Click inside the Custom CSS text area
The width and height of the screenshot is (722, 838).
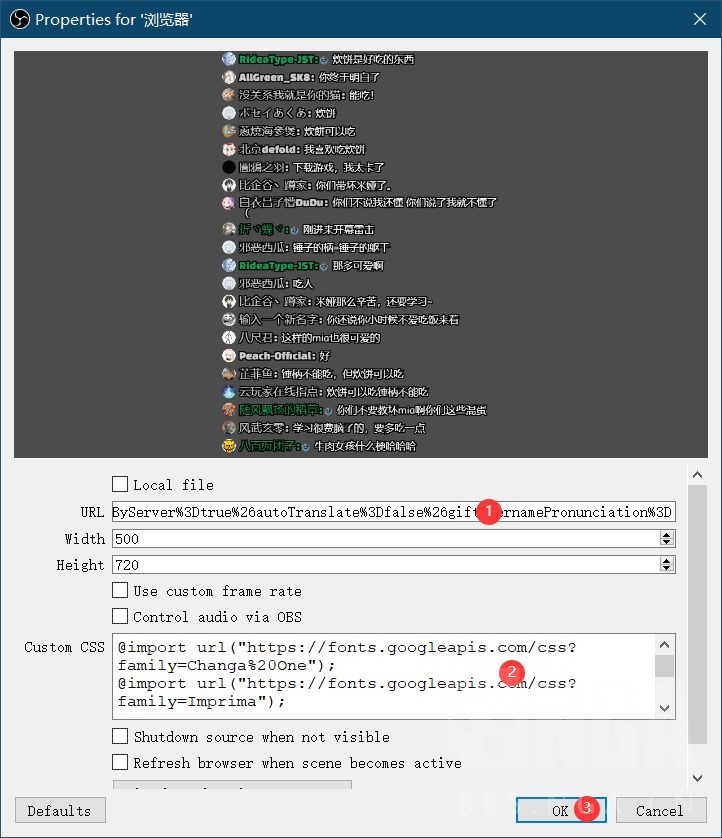point(383,676)
